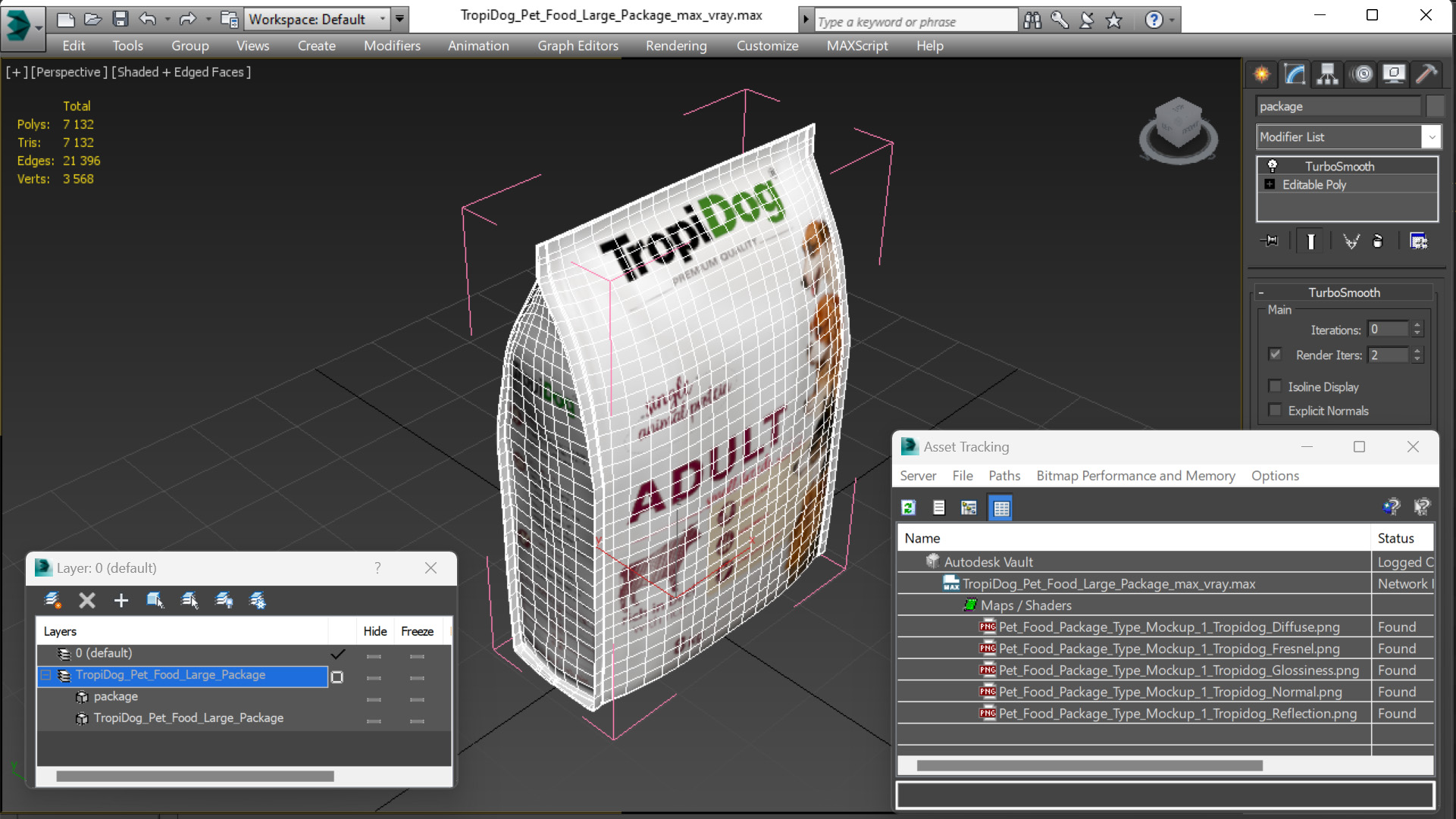Image resolution: width=1456 pixels, height=819 pixels.
Task: Click the New file icon
Action: [x=66, y=19]
